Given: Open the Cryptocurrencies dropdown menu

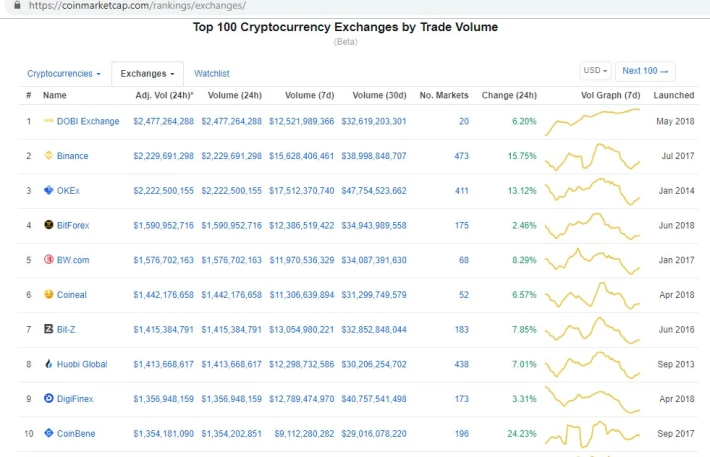Looking at the screenshot, I should click(x=63, y=73).
